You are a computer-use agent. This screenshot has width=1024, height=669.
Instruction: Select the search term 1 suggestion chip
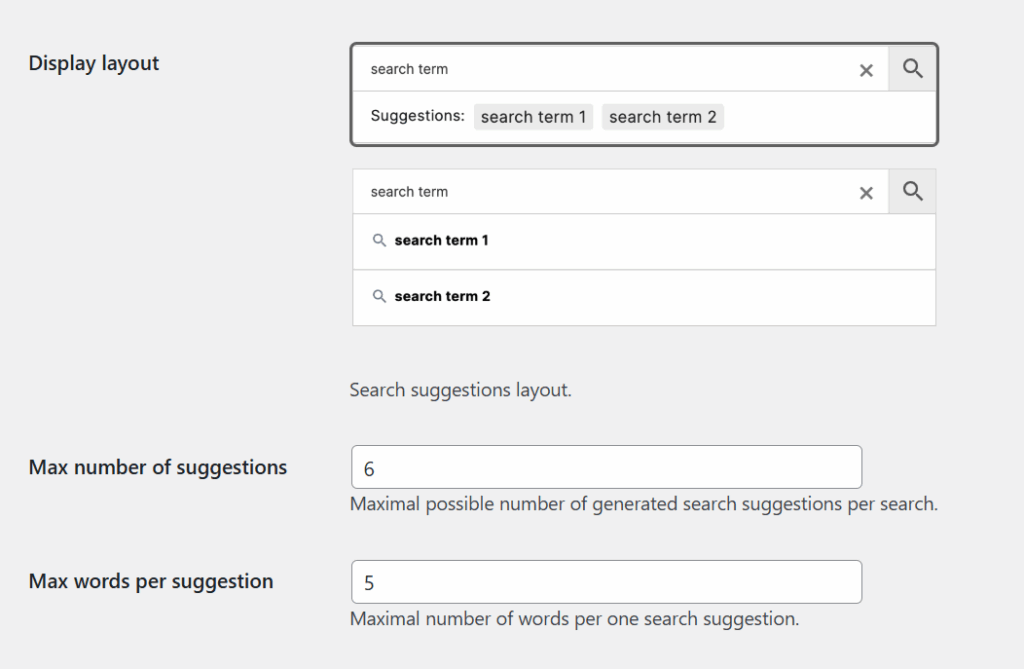533,116
